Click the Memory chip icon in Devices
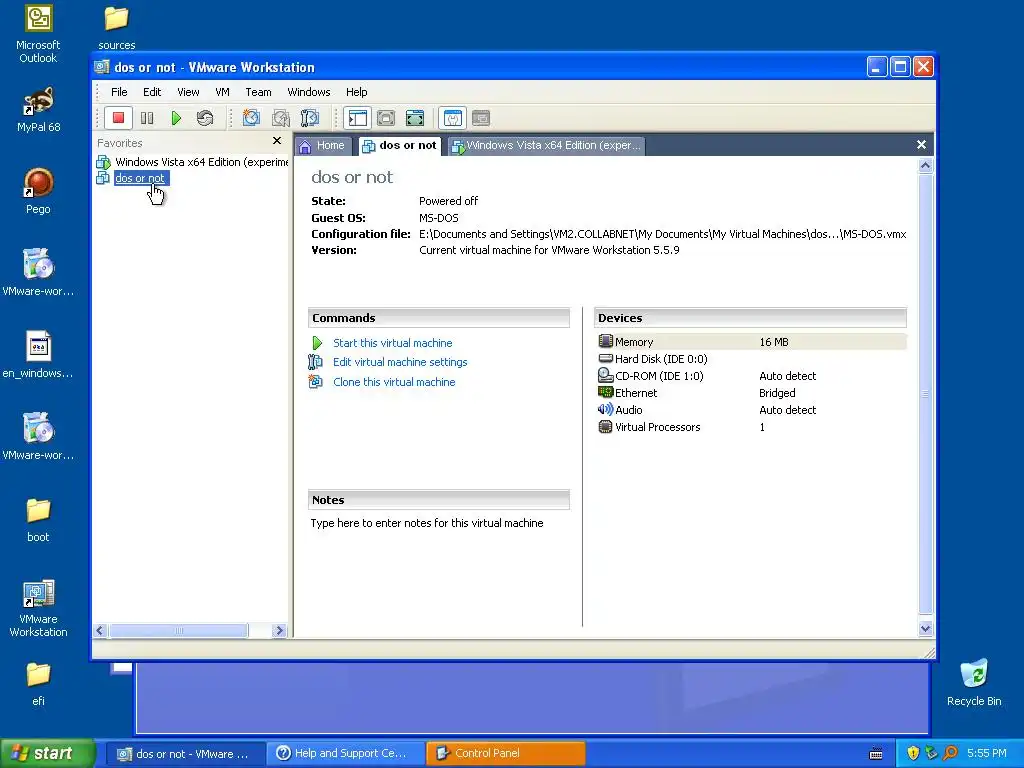 coord(605,342)
